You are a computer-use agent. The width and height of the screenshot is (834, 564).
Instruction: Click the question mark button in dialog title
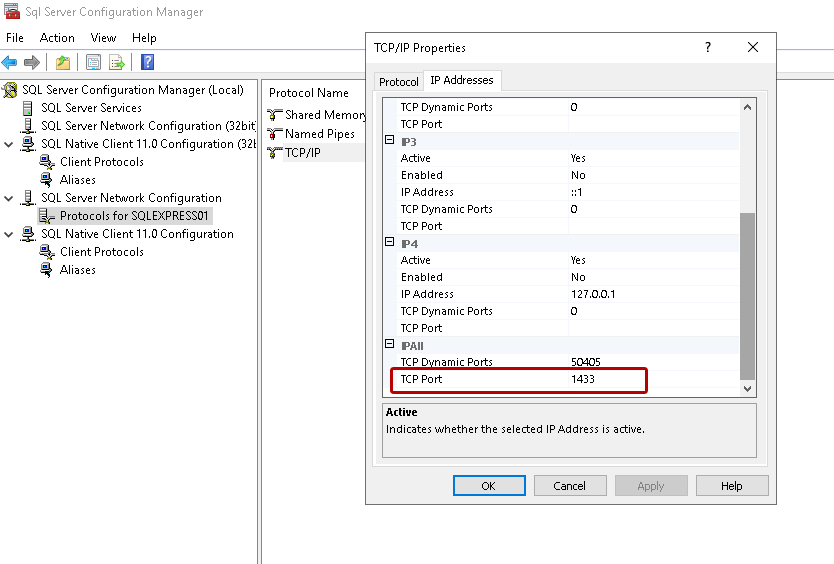(708, 47)
